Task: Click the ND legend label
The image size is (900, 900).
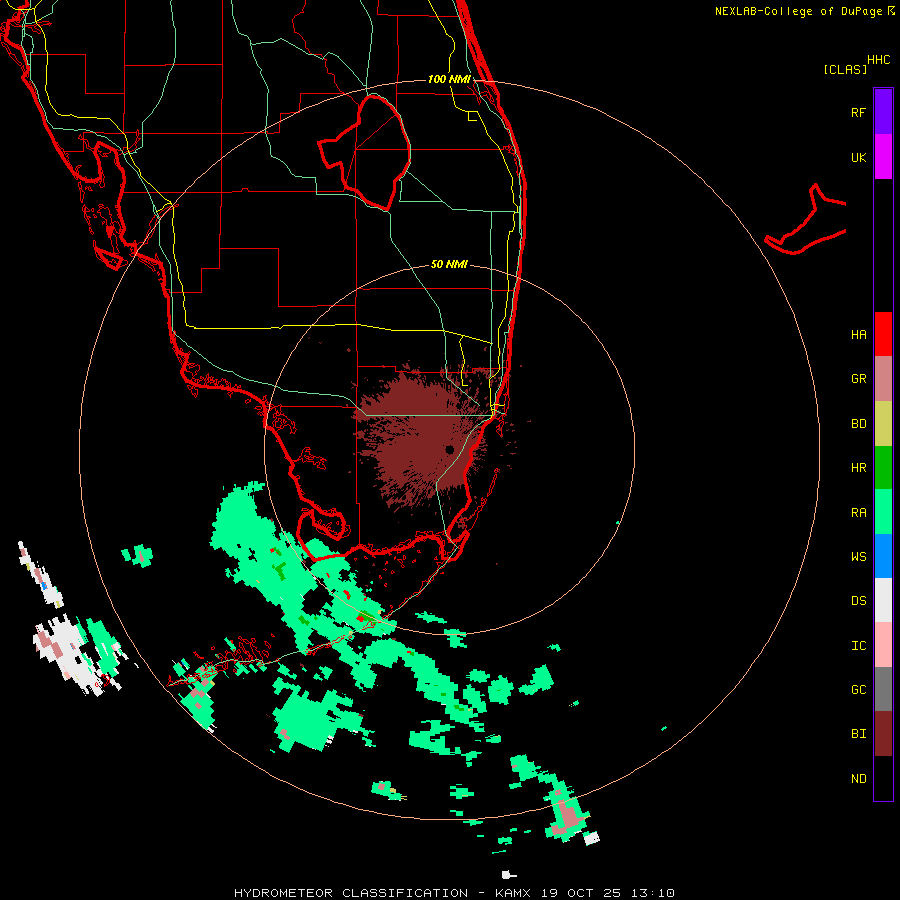Action: [x=858, y=779]
